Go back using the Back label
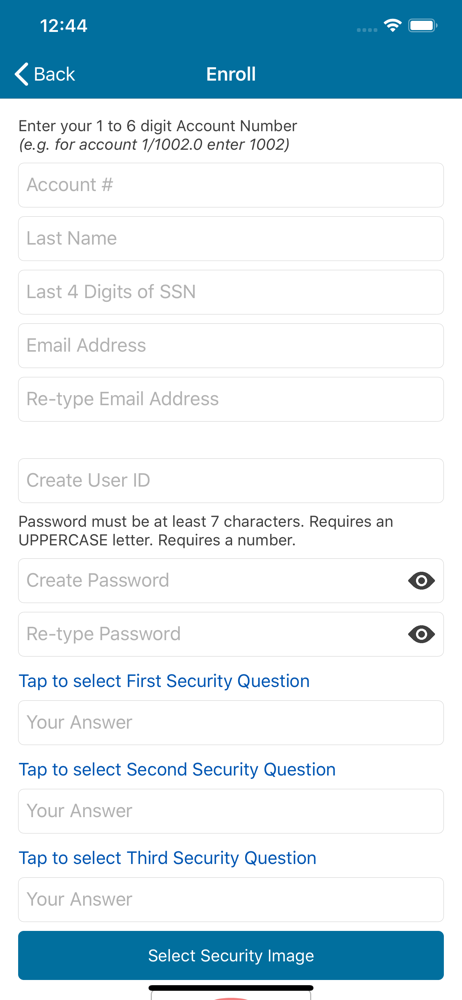This screenshot has height=1000, width=462. point(54,75)
